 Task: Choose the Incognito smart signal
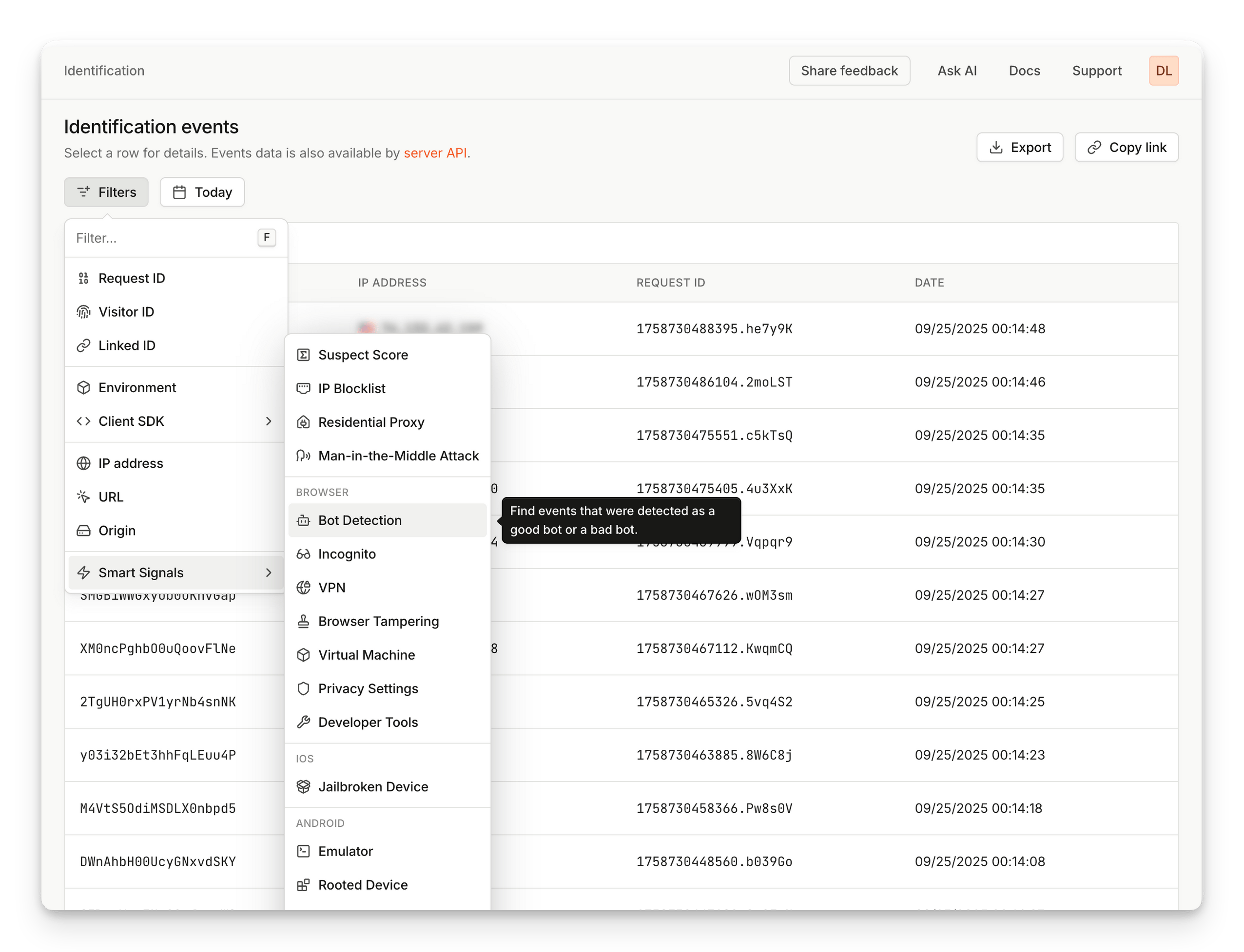[x=387, y=554]
